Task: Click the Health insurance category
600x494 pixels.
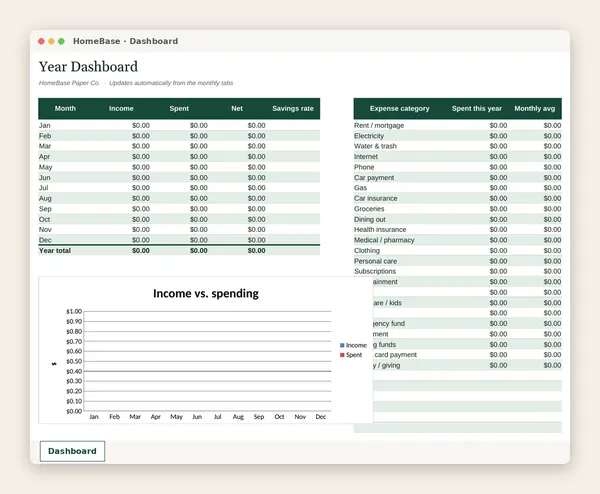Action: [x=380, y=230]
